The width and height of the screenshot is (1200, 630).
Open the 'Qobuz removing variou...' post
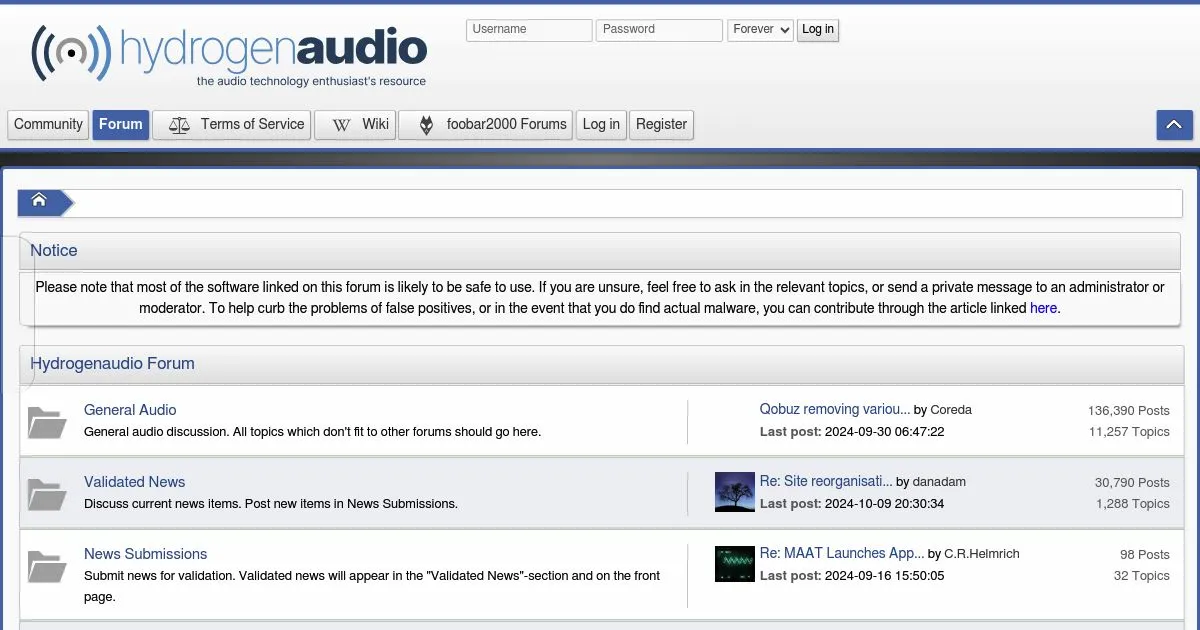(x=835, y=409)
